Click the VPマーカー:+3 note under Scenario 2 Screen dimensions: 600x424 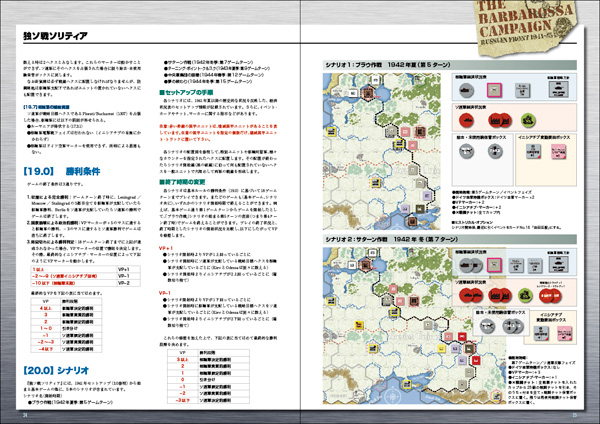pyautogui.click(x=525, y=372)
